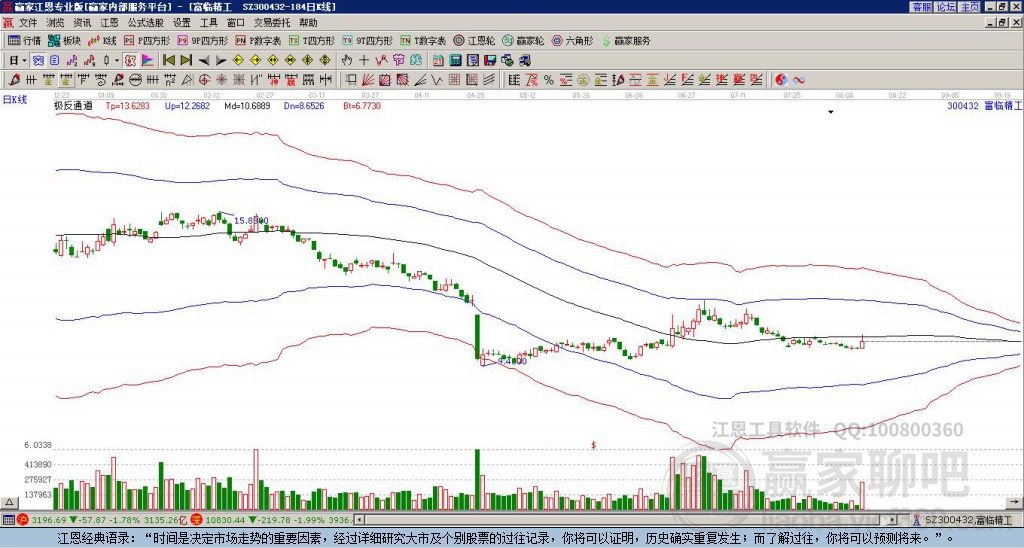Open the calendar icon in toolbar
Viewport: 1024px width, 548px height.
coord(438,61)
